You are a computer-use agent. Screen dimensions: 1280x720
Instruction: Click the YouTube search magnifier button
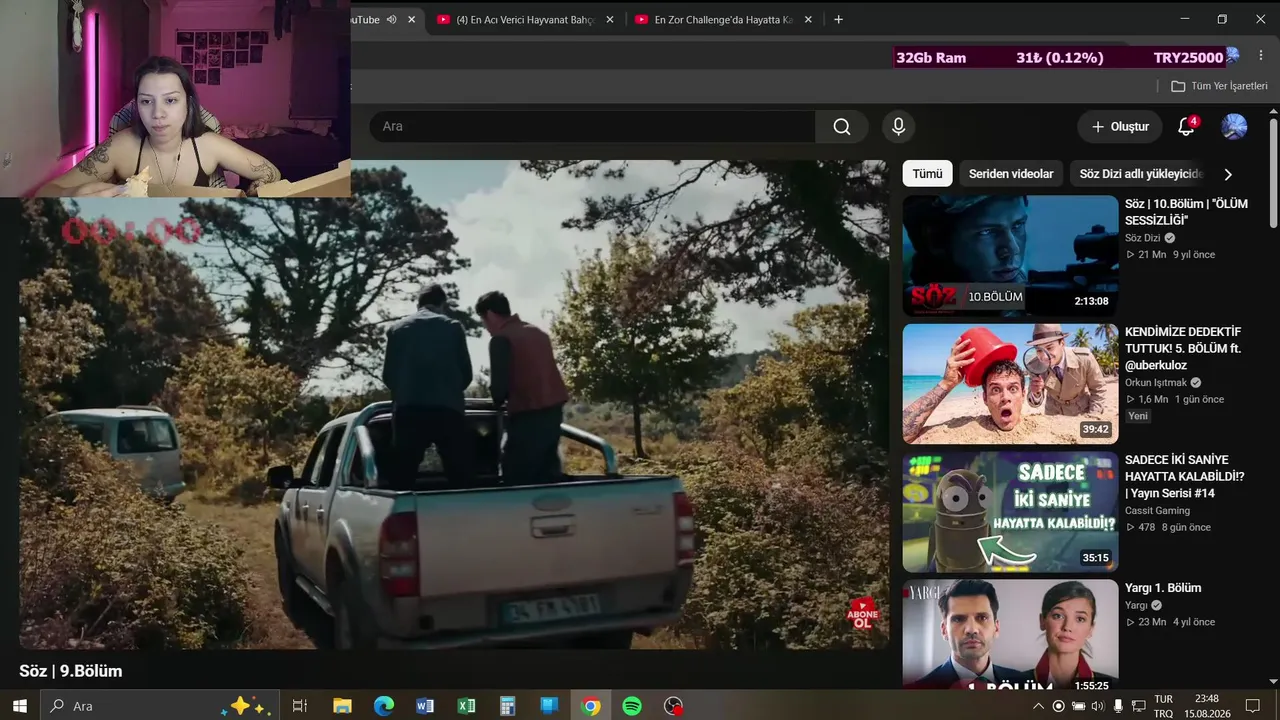pos(842,127)
